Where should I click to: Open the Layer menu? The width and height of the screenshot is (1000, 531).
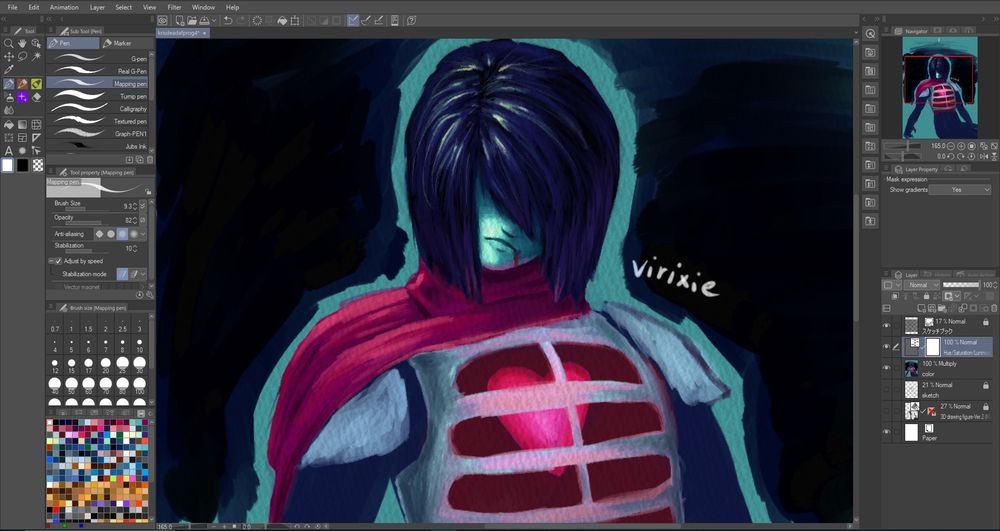point(98,7)
